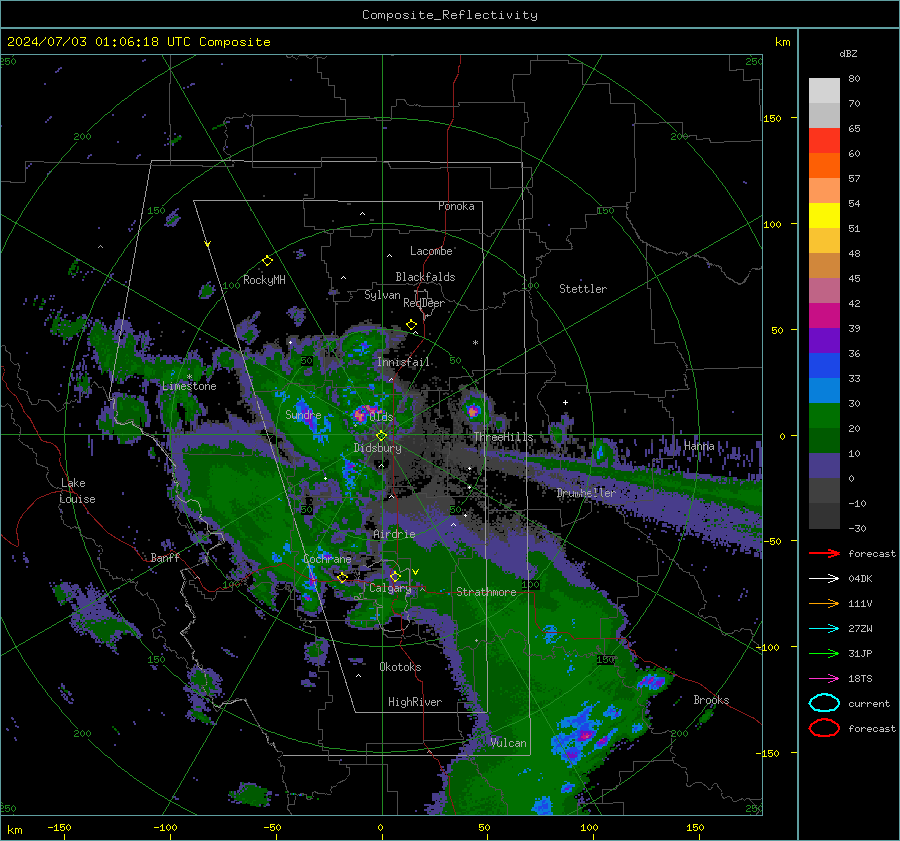Viewport: 900px width, 841px height.
Task: Click the 33 dBZ blue color swatch
Action: tap(824, 365)
